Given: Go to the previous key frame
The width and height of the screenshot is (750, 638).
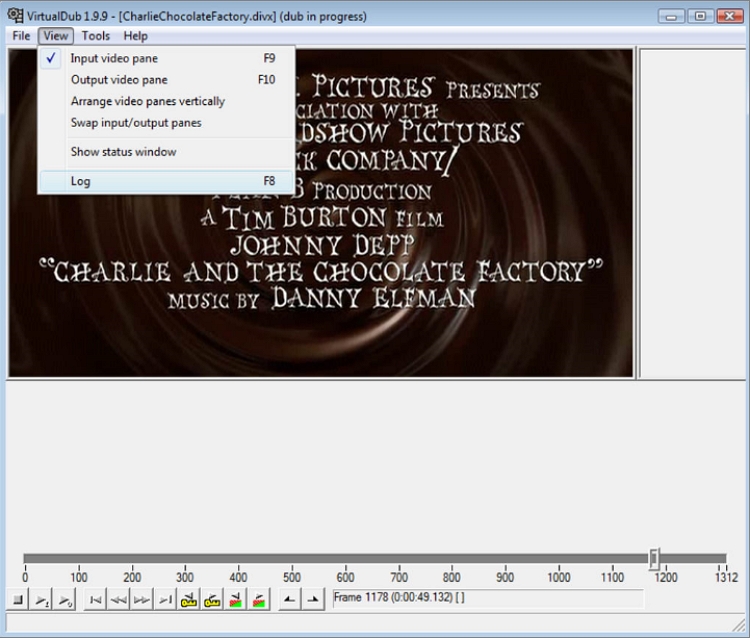Looking at the screenshot, I should (x=189, y=599).
